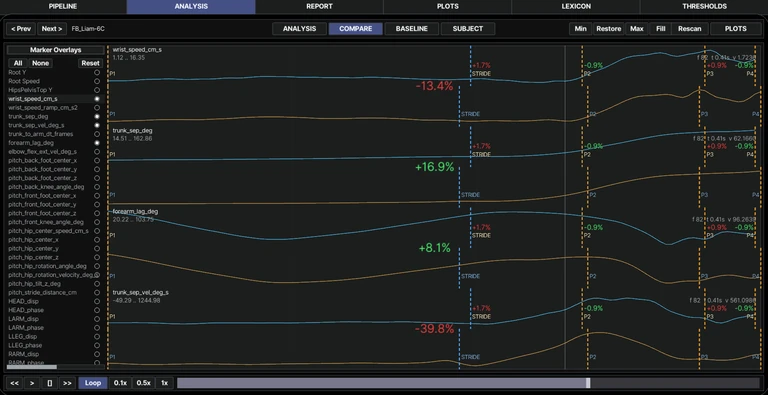Open the top PLOTS tab
Image resolution: width=768 pixels, height=395 pixels.
point(448,6)
